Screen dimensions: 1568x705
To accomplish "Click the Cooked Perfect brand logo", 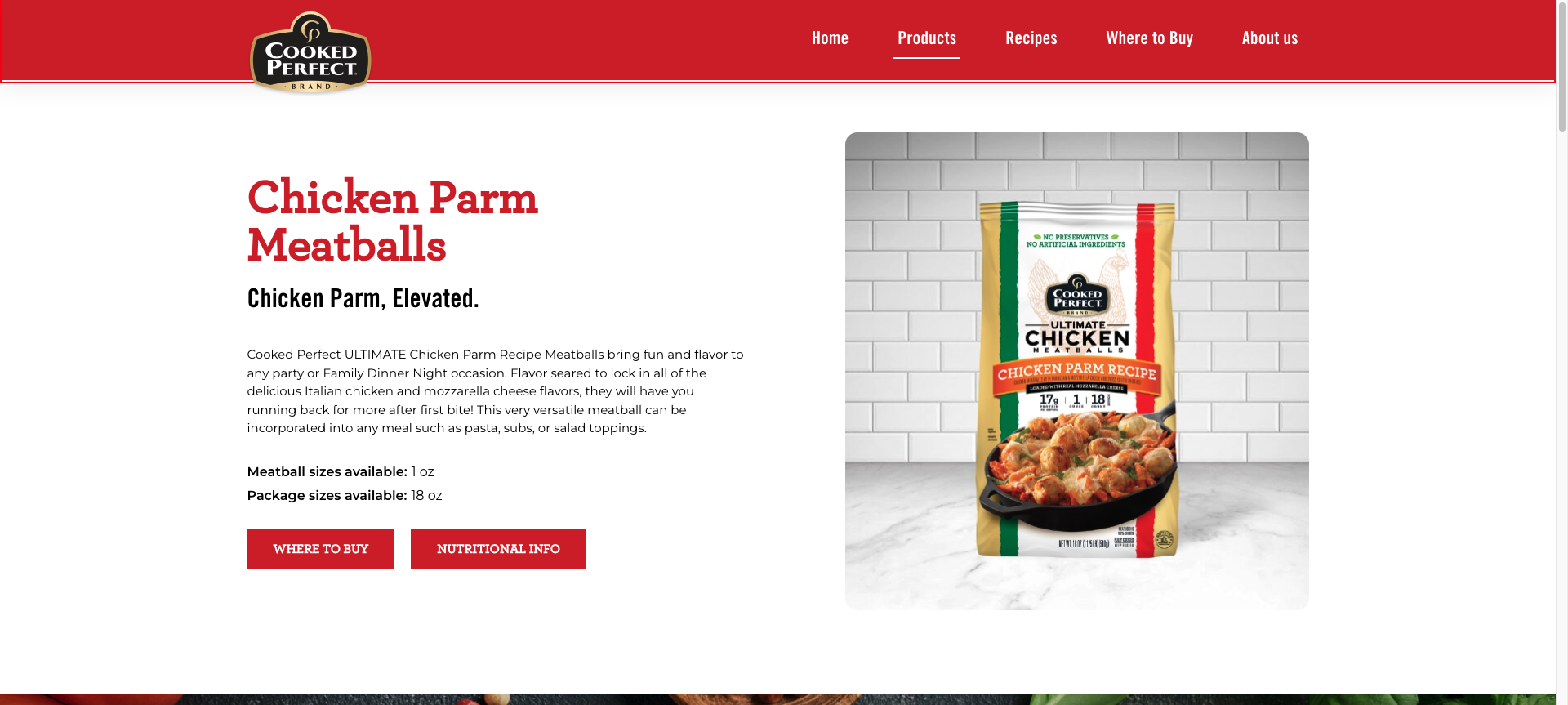I will (x=310, y=53).
